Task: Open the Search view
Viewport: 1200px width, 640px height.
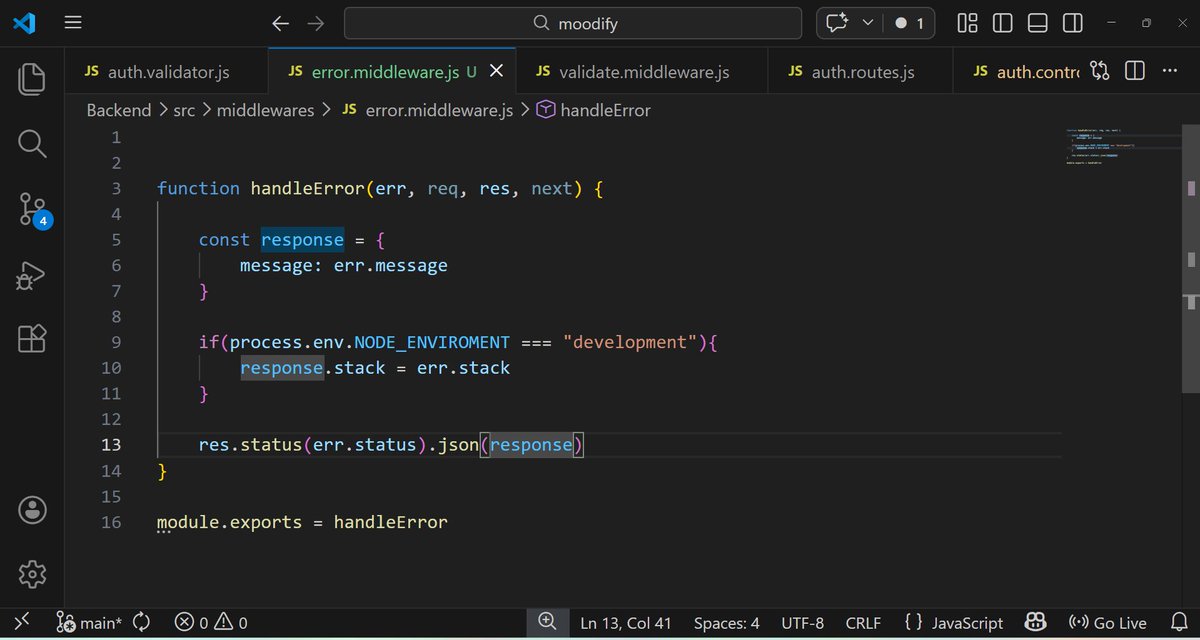Action: click(32, 144)
